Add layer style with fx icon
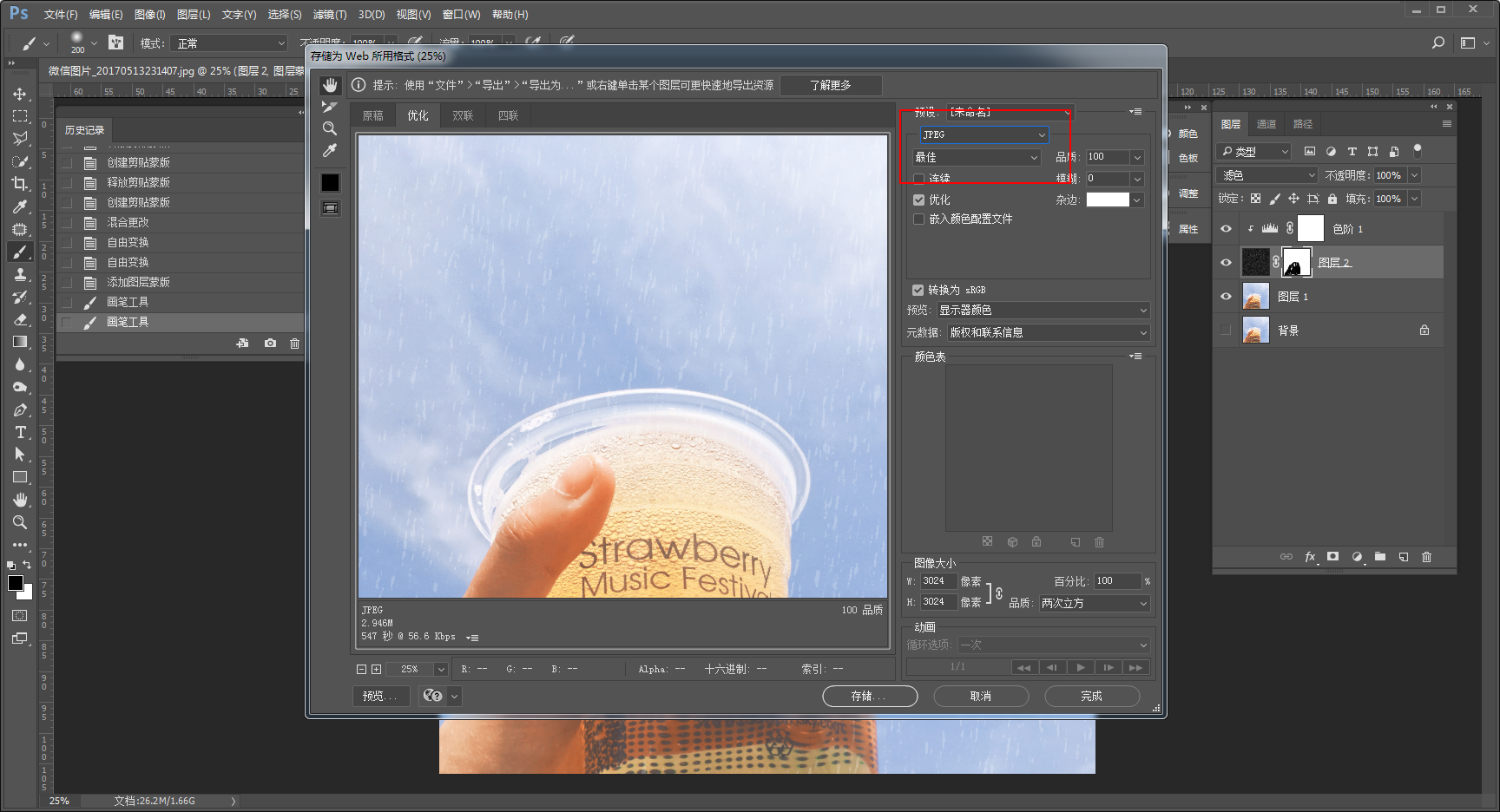The height and width of the screenshot is (812, 1500). [1310, 557]
